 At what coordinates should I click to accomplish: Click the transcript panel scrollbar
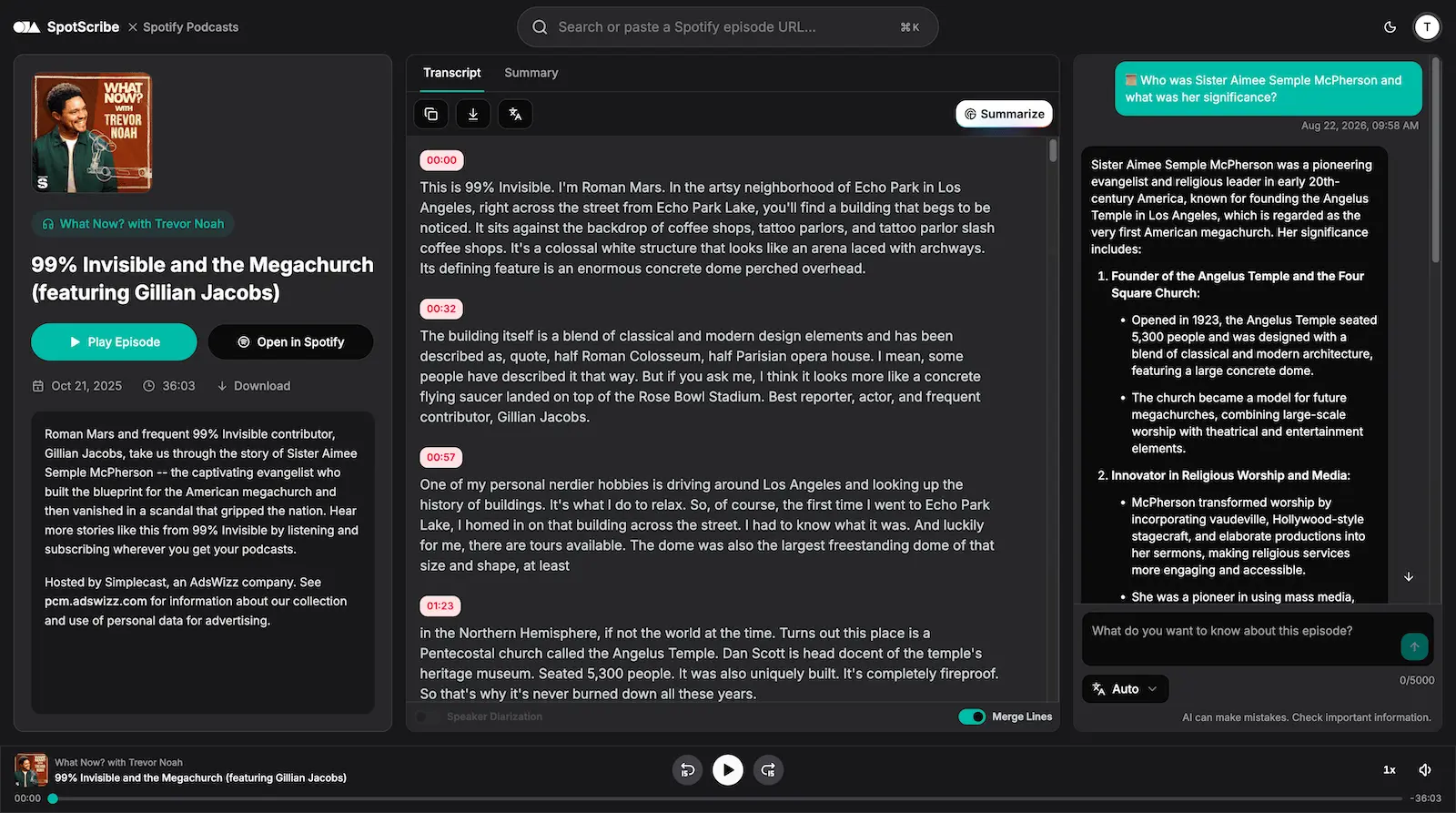[1053, 151]
